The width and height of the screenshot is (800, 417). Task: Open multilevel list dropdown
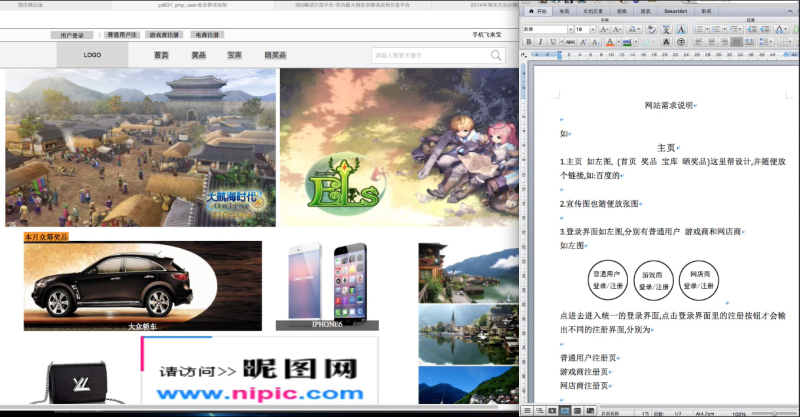point(735,29)
